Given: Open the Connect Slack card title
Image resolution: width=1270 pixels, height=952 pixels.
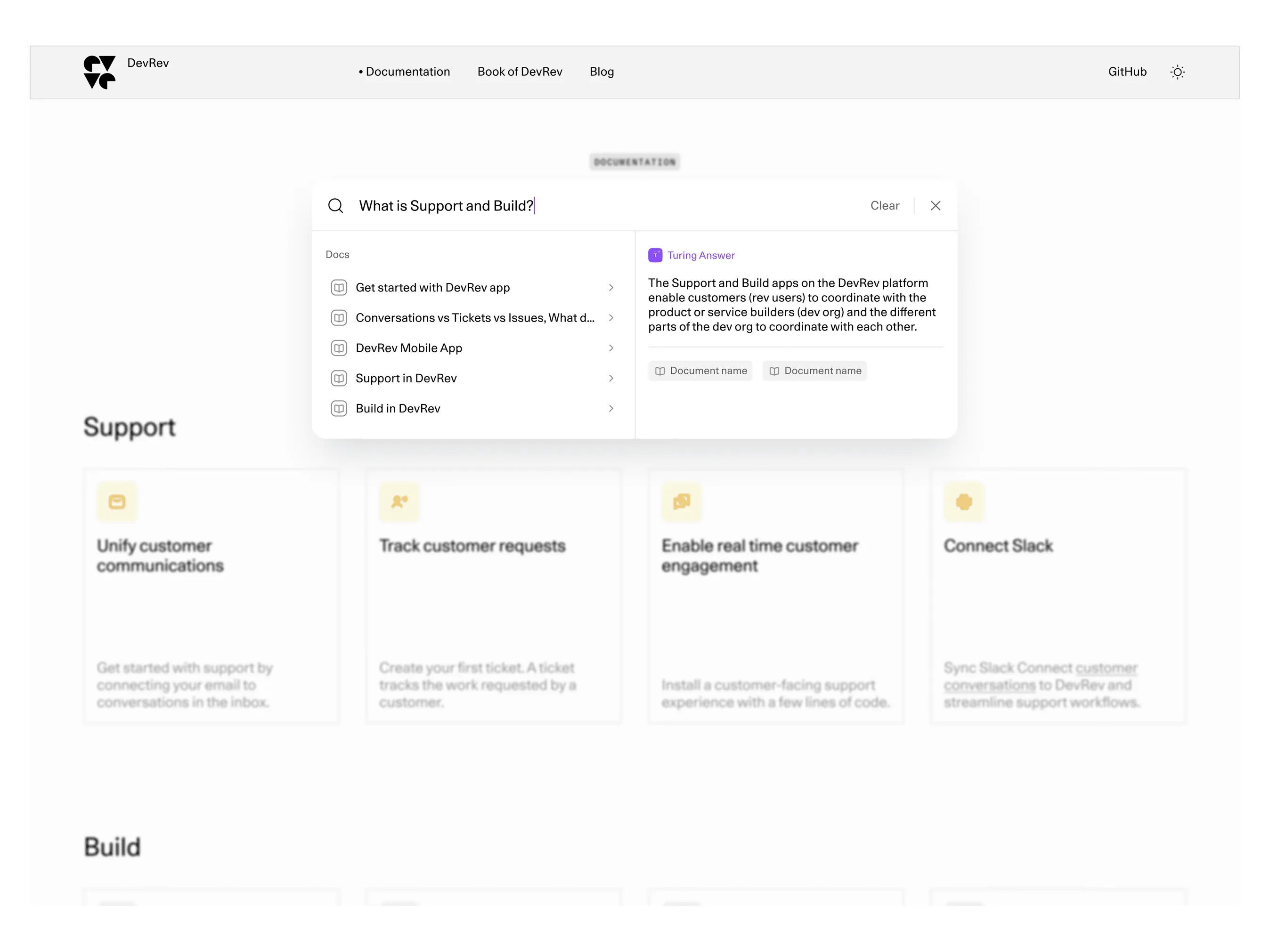Looking at the screenshot, I should click(999, 546).
